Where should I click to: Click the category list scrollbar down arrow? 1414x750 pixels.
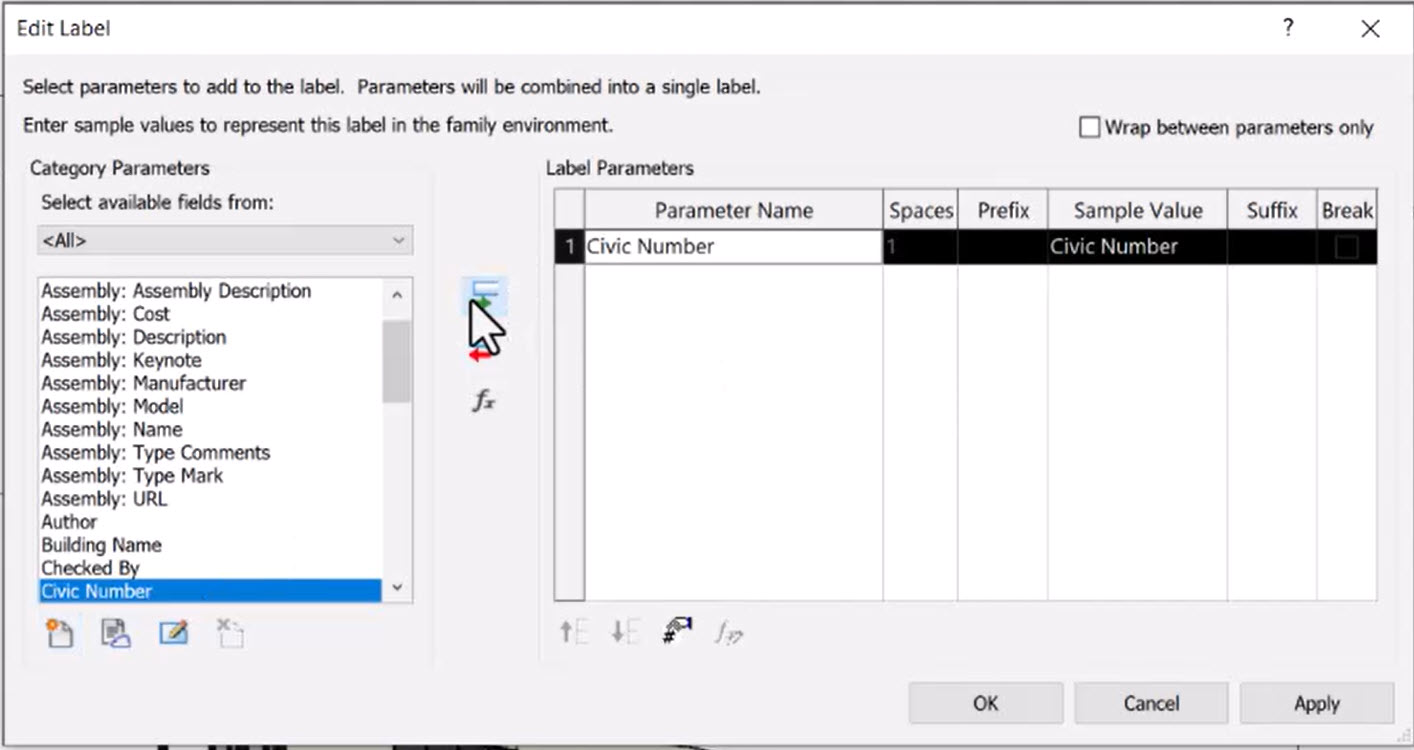click(397, 588)
